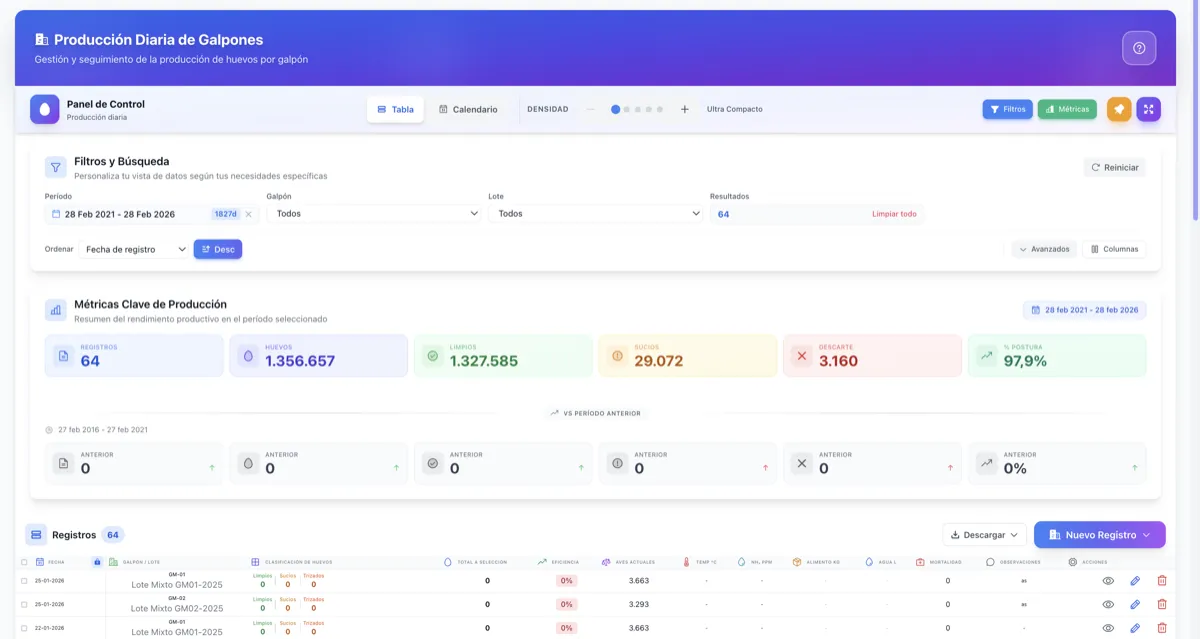Viewport: 1200px width, 639px height.
Task: Click the purple fullscreen expand icon
Action: click(1149, 109)
